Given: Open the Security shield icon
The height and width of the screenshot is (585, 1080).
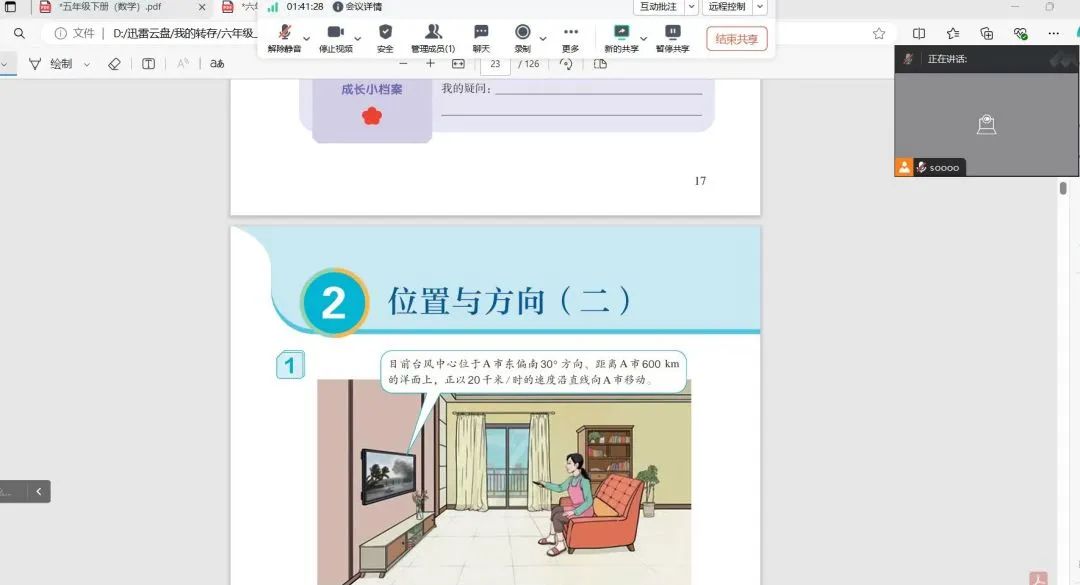Looking at the screenshot, I should click(x=385, y=37).
